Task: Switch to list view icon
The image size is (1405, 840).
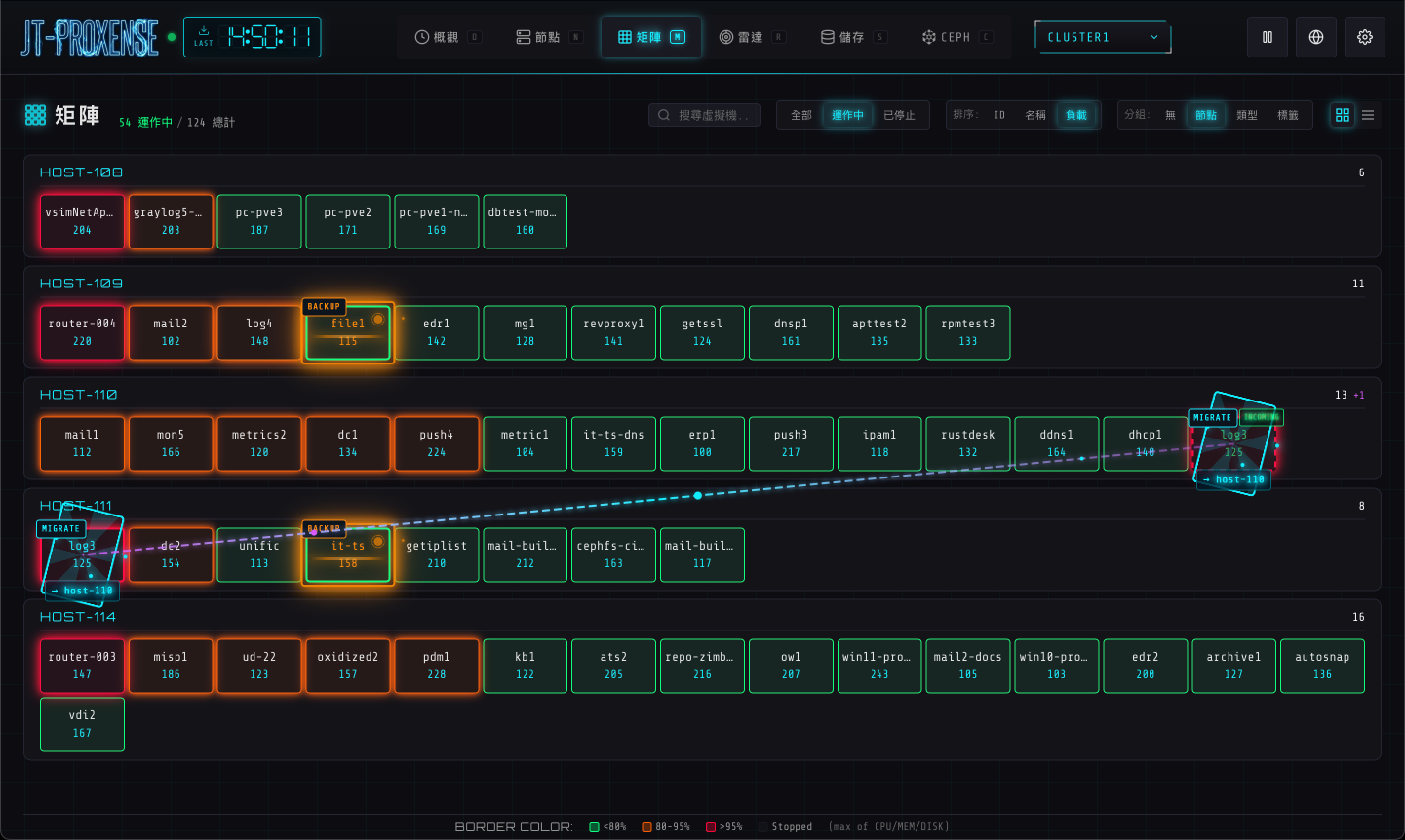Action: click(x=1368, y=115)
